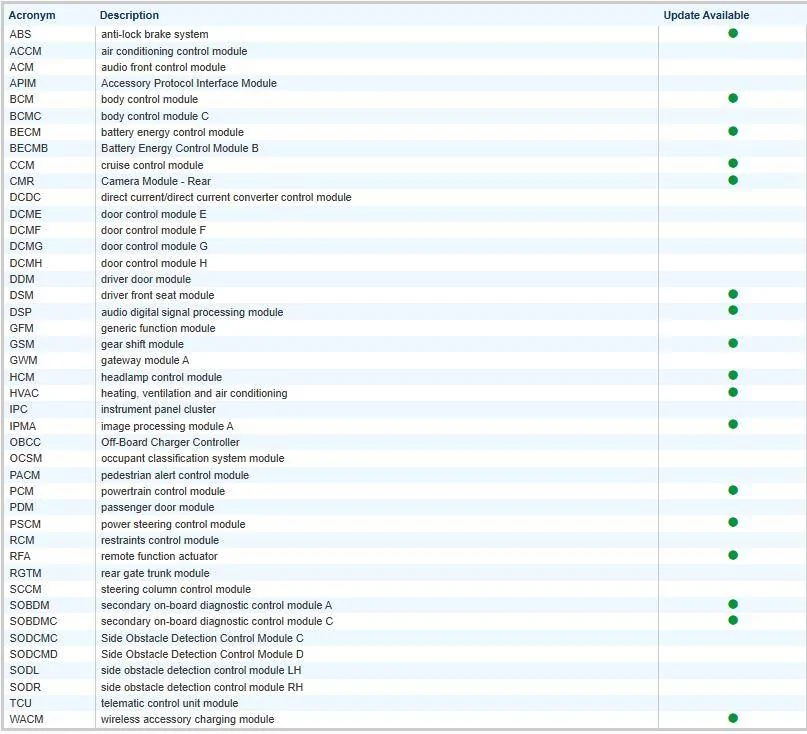This screenshot has width=807, height=734.
Task: Click the green update indicator for BCM
Action: pos(733,98)
